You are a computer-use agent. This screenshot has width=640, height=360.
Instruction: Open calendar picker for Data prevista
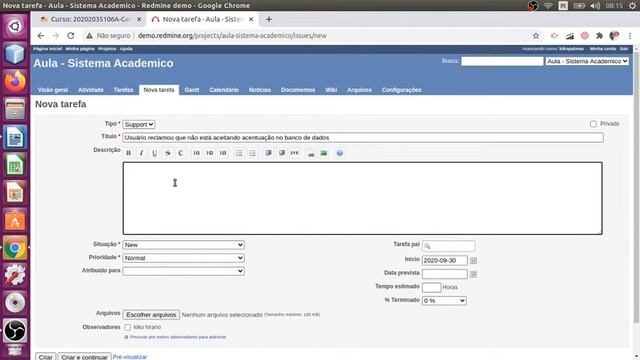click(x=473, y=274)
